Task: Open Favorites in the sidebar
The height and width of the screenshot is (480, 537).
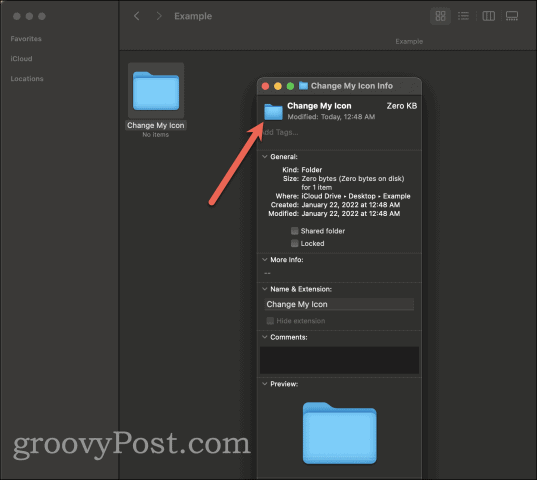Action: point(26,39)
